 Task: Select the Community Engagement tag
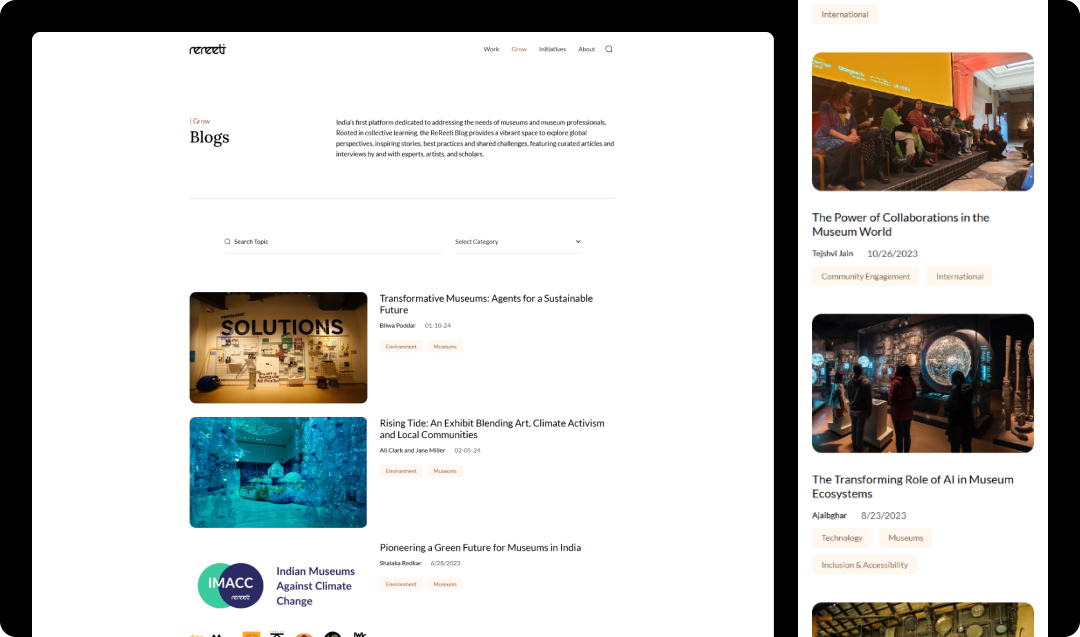(865, 276)
